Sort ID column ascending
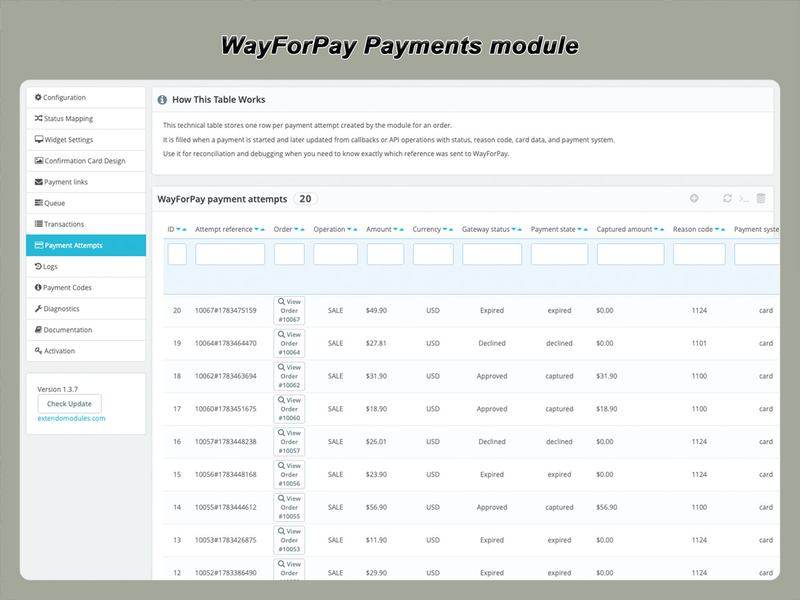This screenshot has height=600, width=800. pos(184,230)
